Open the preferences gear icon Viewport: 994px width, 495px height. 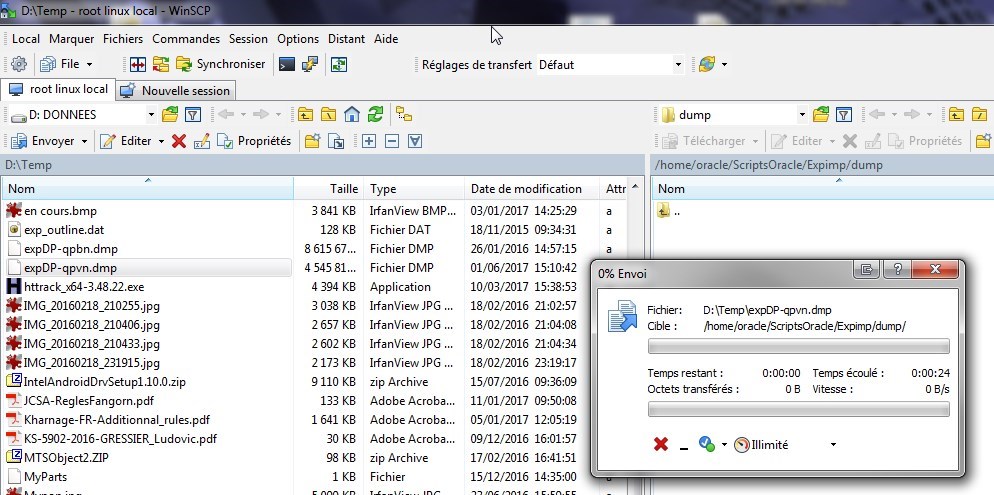[x=18, y=64]
